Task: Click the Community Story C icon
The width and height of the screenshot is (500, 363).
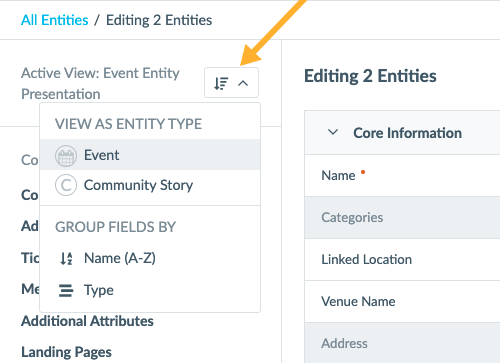Action: 66,185
